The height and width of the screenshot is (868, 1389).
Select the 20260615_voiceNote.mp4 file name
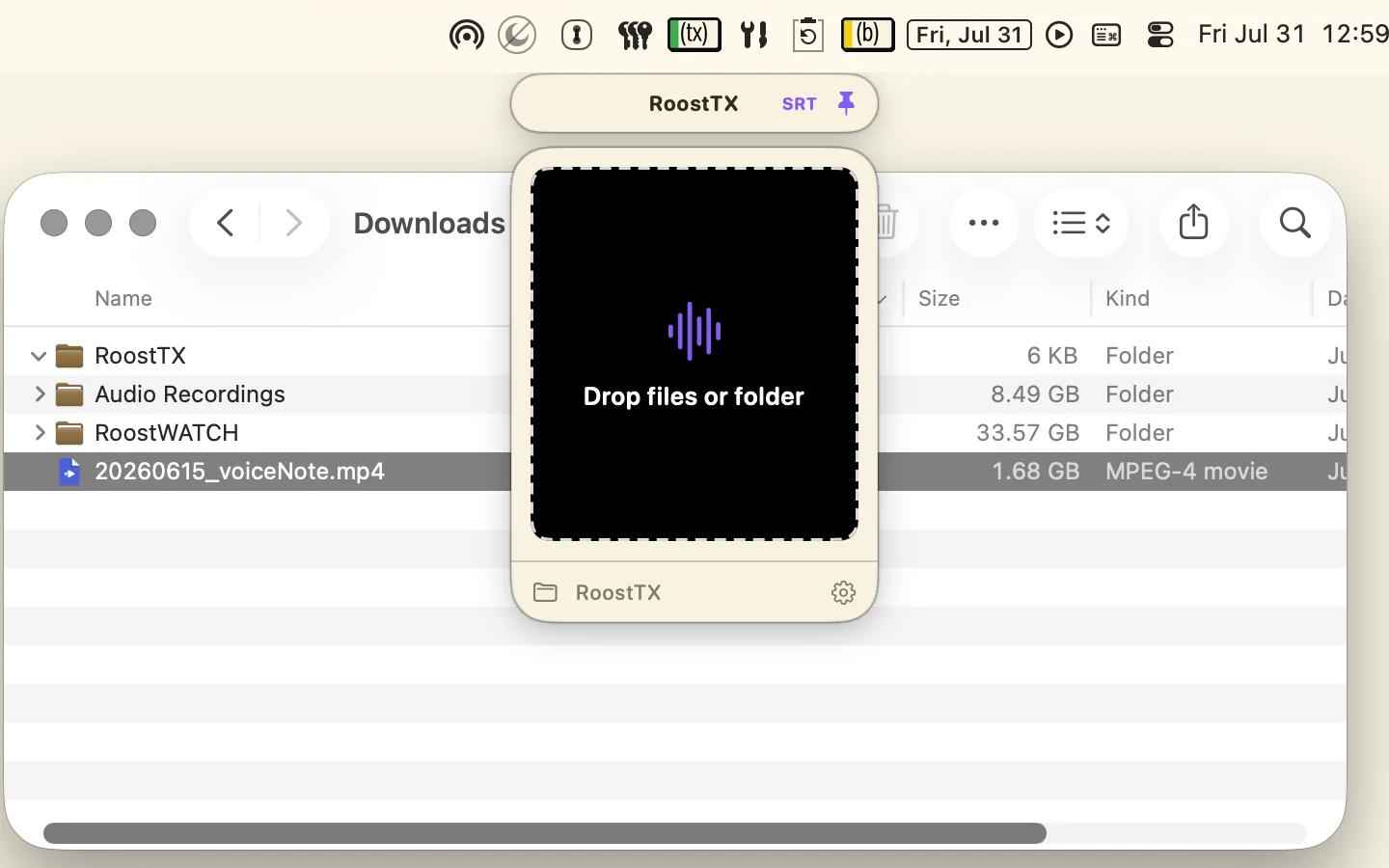(240, 472)
